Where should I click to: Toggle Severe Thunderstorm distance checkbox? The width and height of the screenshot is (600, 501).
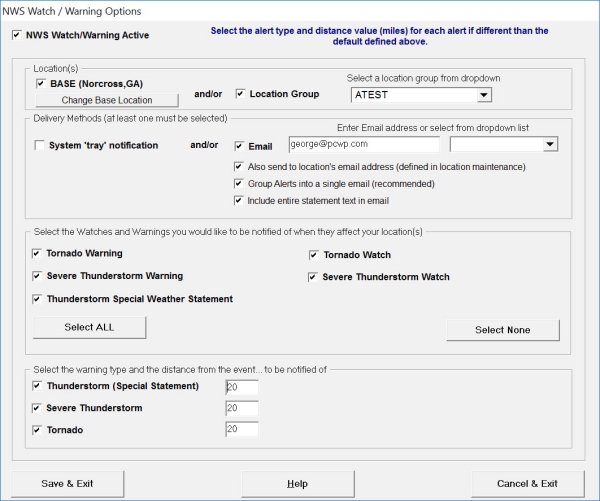click(37, 408)
